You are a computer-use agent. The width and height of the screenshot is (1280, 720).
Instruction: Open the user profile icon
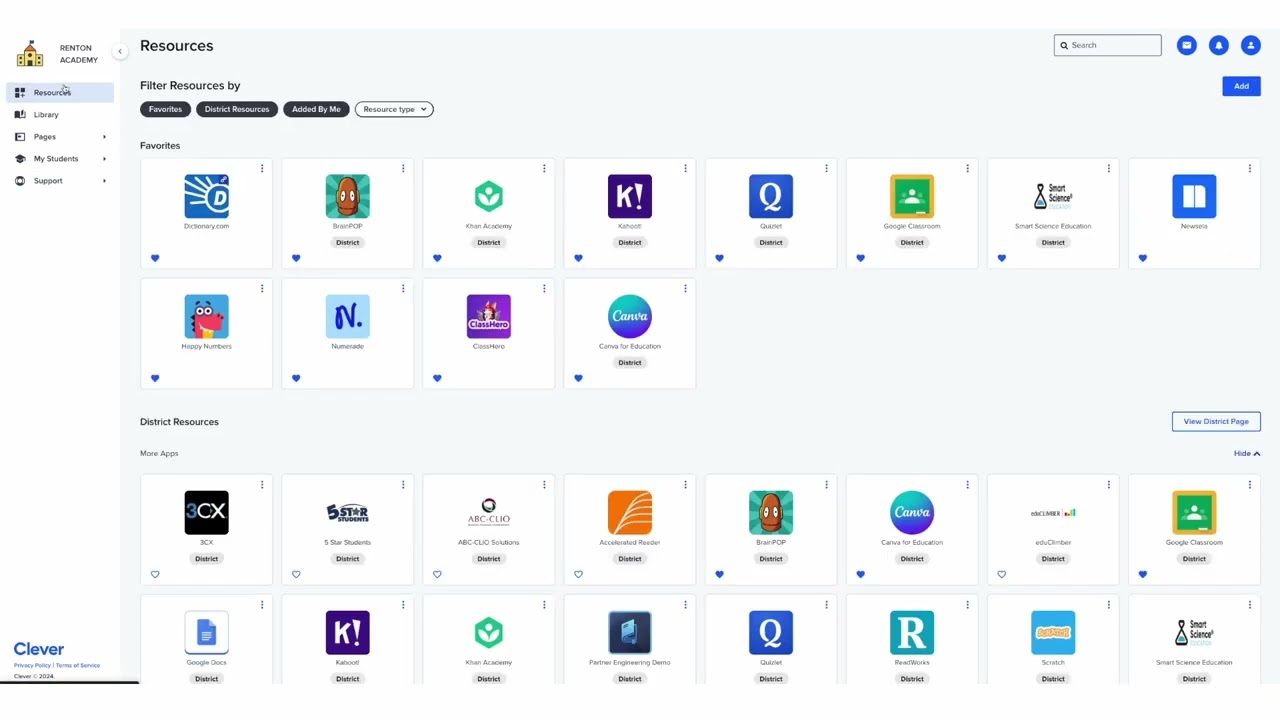[x=1250, y=45]
